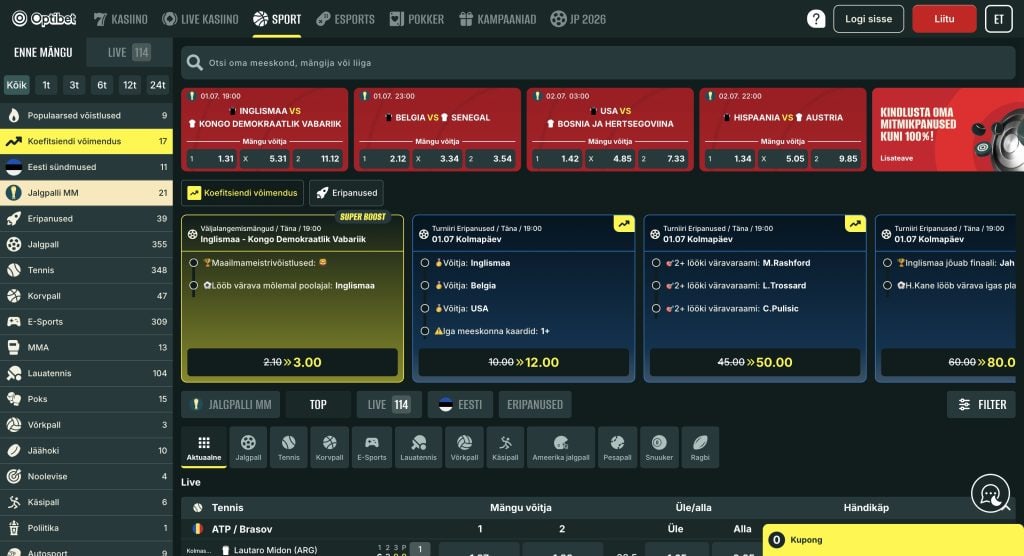Select radio for Inglismaa jõuab finaali
The image size is (1024, 556).
click(887, 263)
